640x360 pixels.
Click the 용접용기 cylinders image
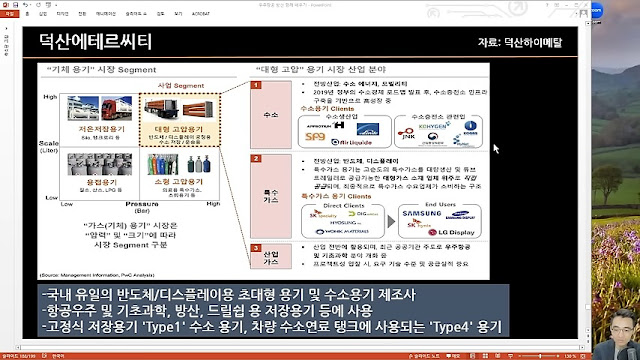100,164
